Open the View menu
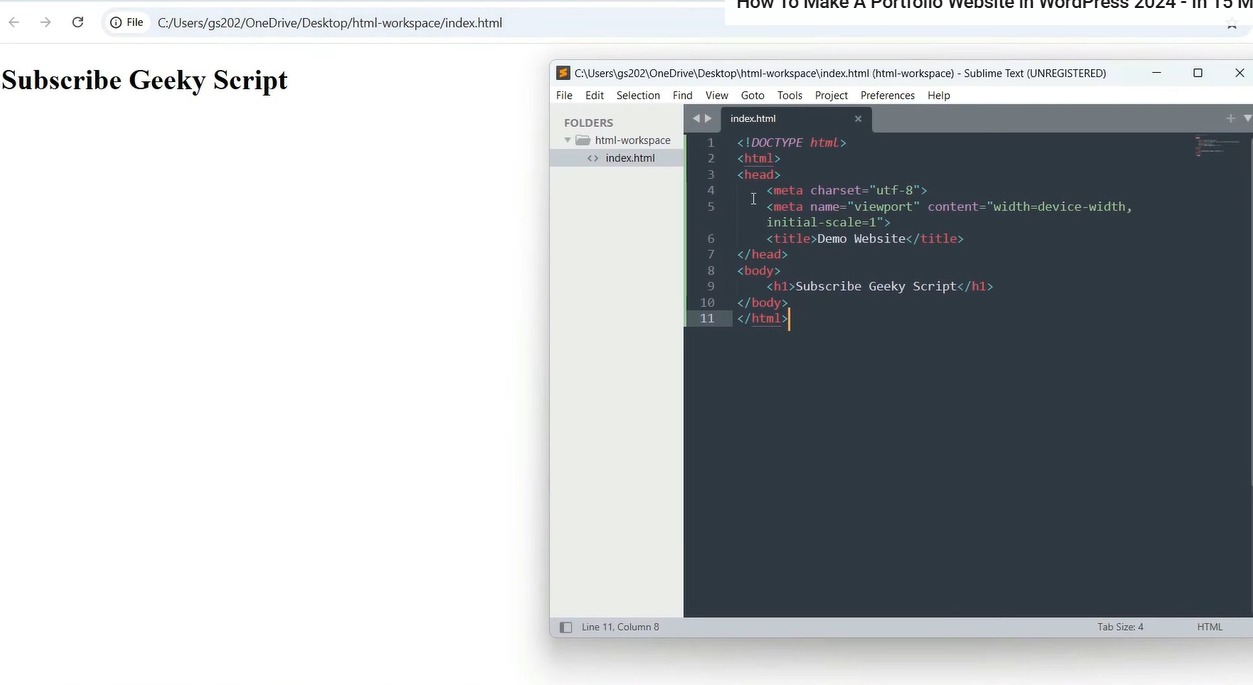1253x685 pixels. coord(717,95)
